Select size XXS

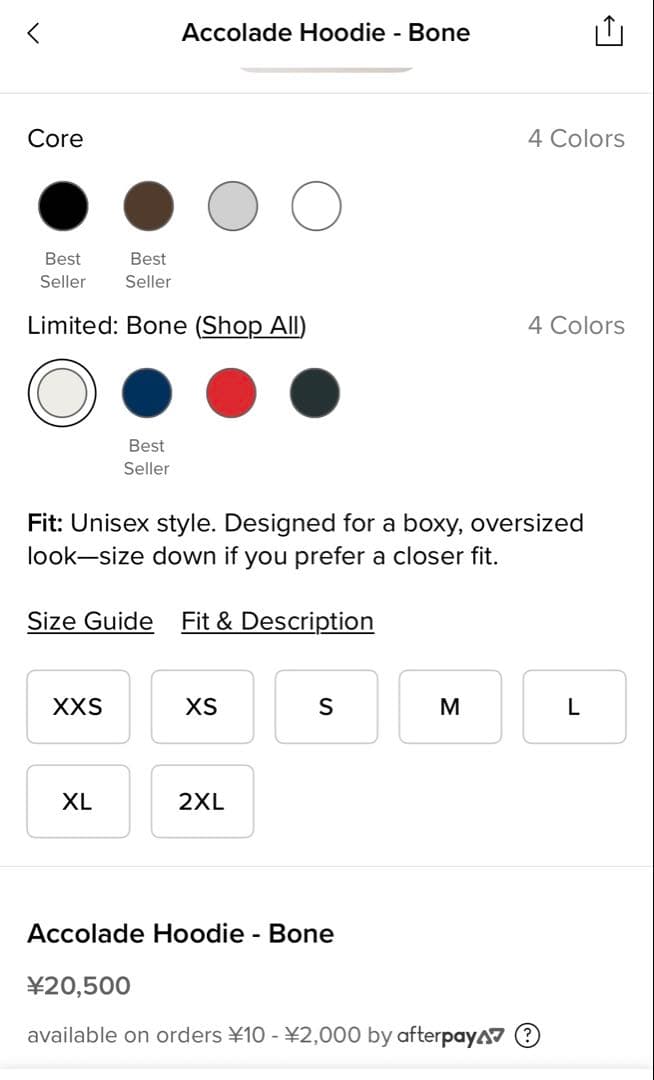[78, 707]
